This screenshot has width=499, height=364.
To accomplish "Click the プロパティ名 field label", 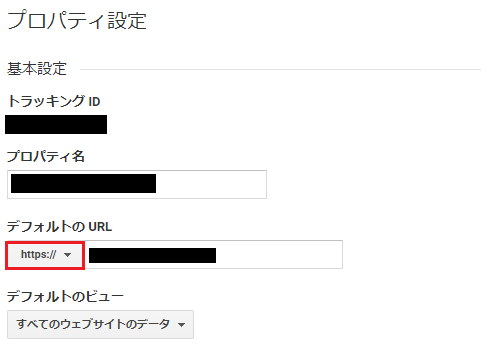I will pyautogui.click(x=46, y=156).
